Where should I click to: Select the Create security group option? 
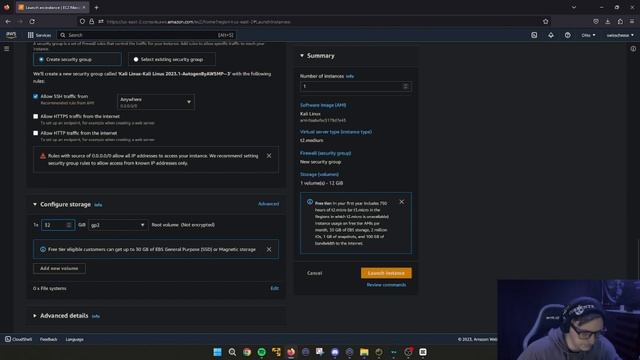point(77,59)
